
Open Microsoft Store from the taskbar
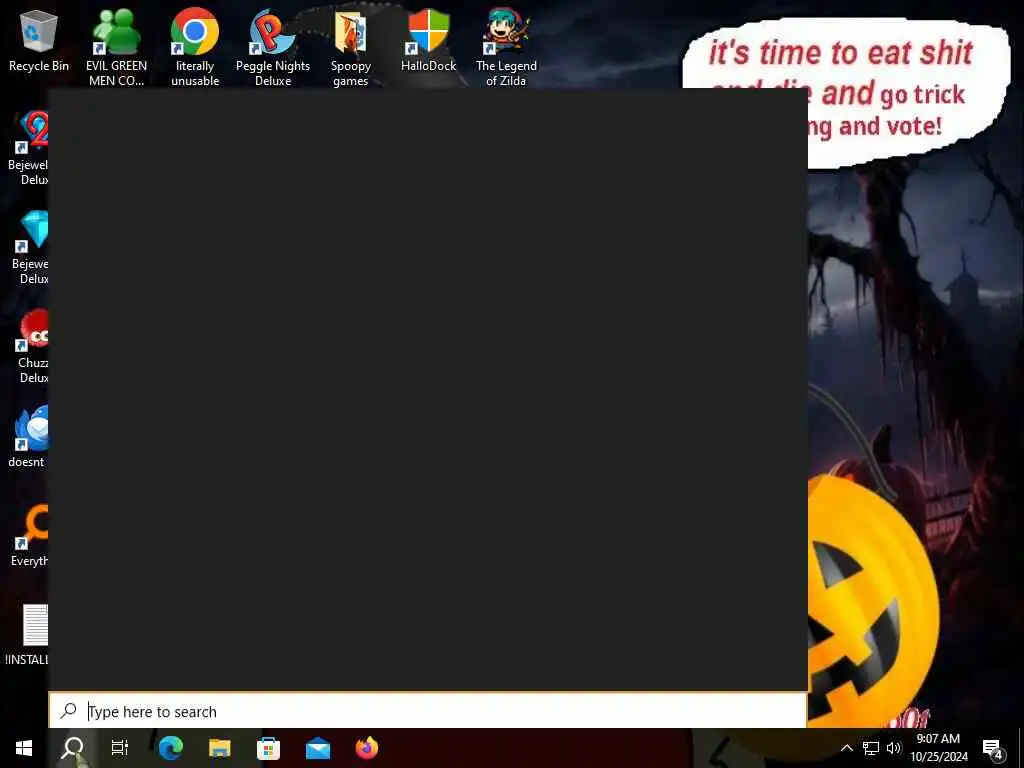click(268, 748)
